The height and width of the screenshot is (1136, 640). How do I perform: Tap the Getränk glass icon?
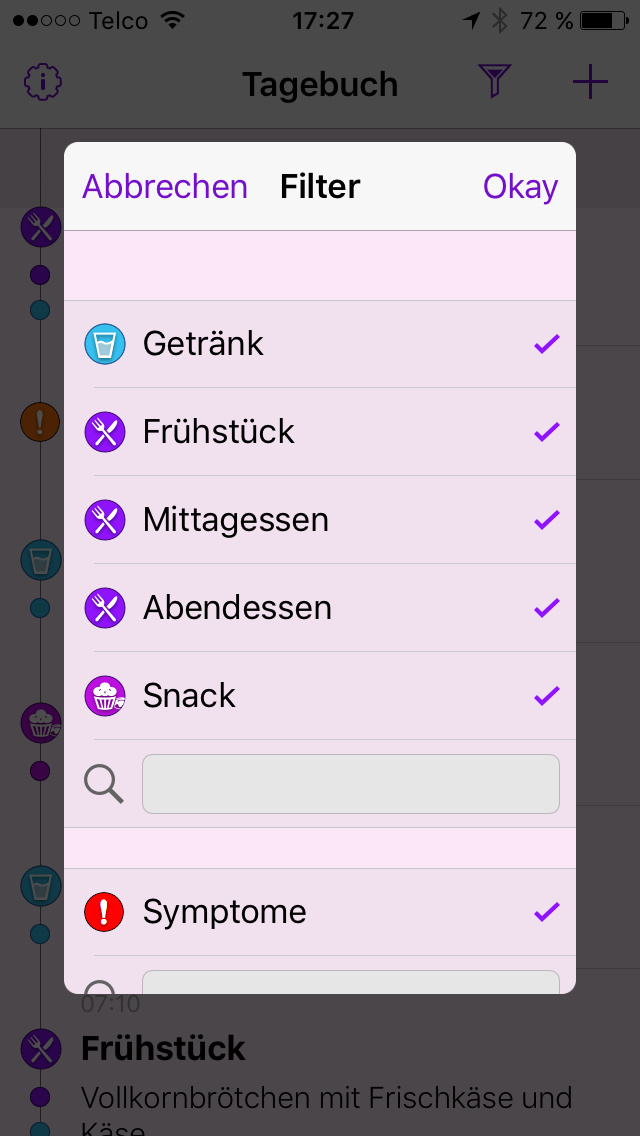coord(105,344)
